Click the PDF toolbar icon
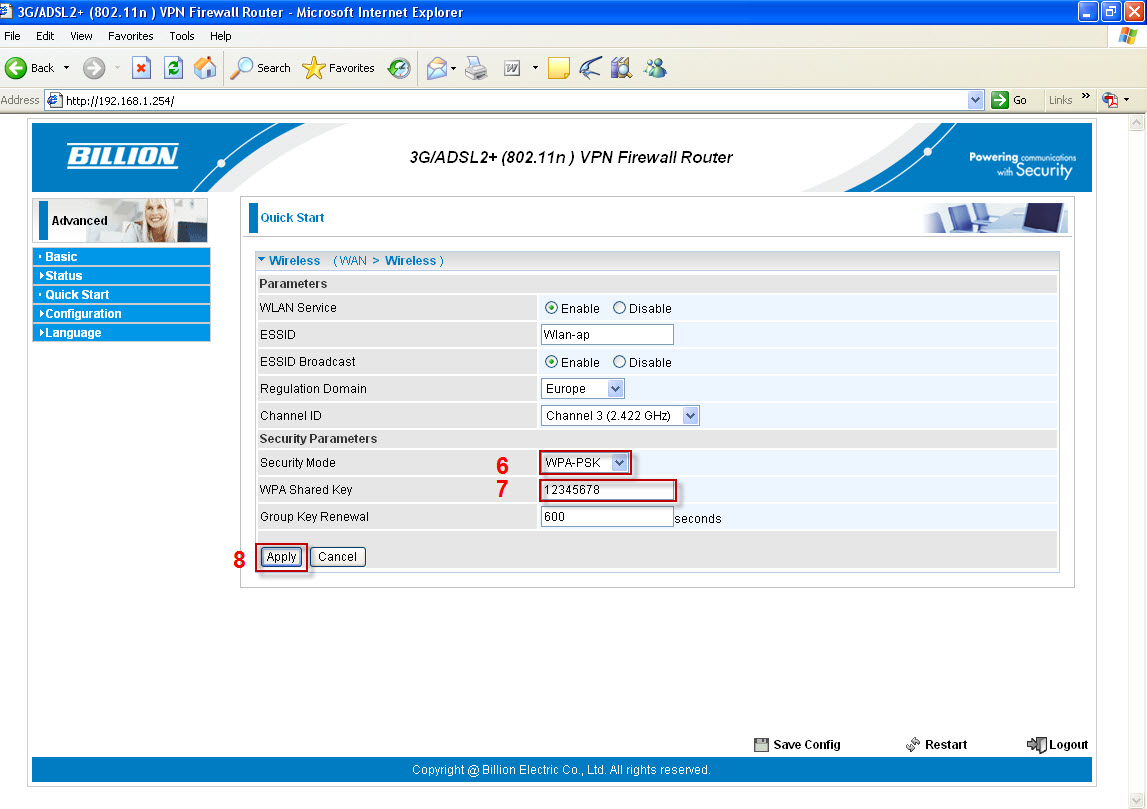The width and height of the screenshot is (1147, 809). (1110, 100)
